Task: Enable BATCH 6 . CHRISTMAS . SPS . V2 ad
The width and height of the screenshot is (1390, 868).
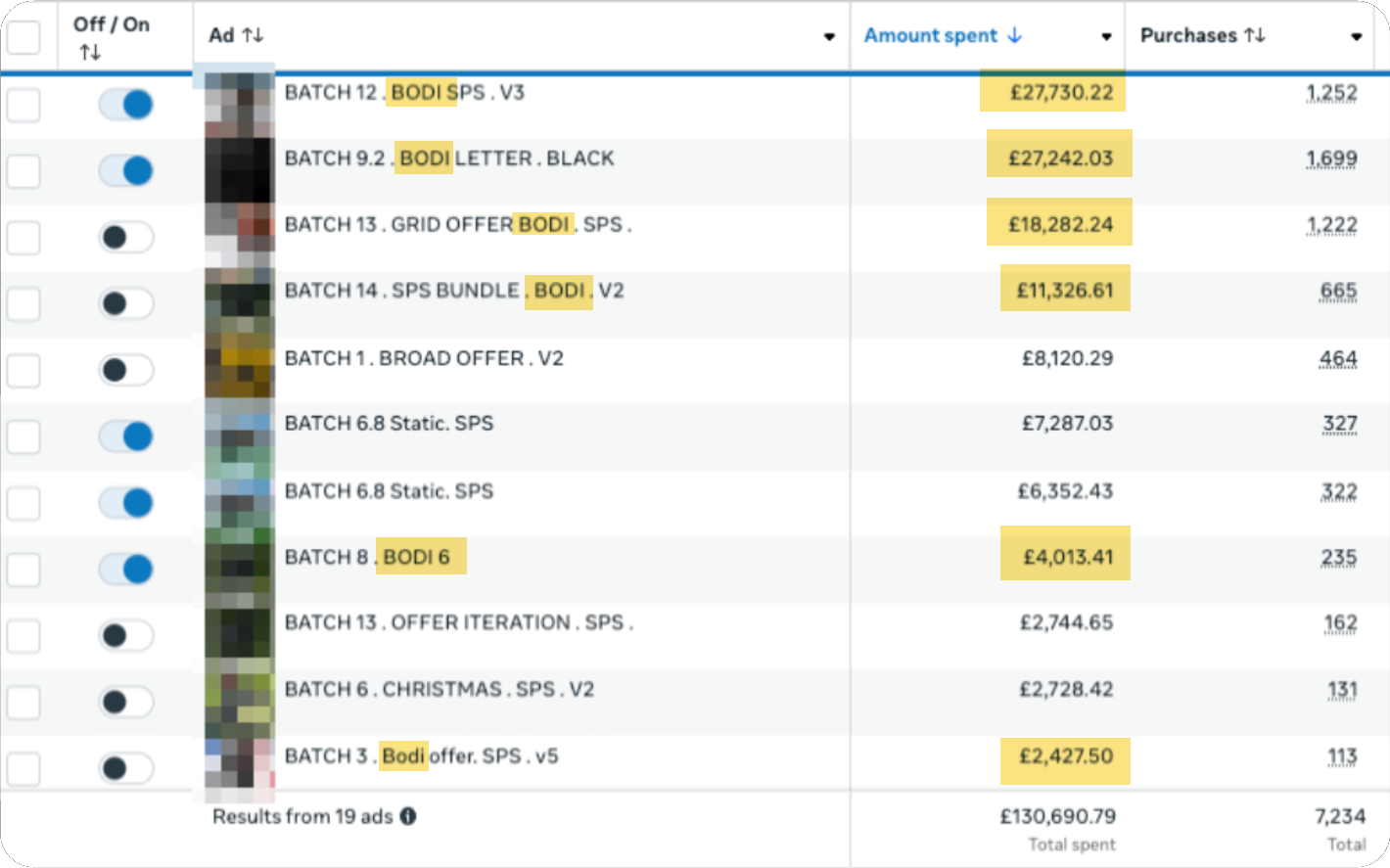Action: coord(126,702)
